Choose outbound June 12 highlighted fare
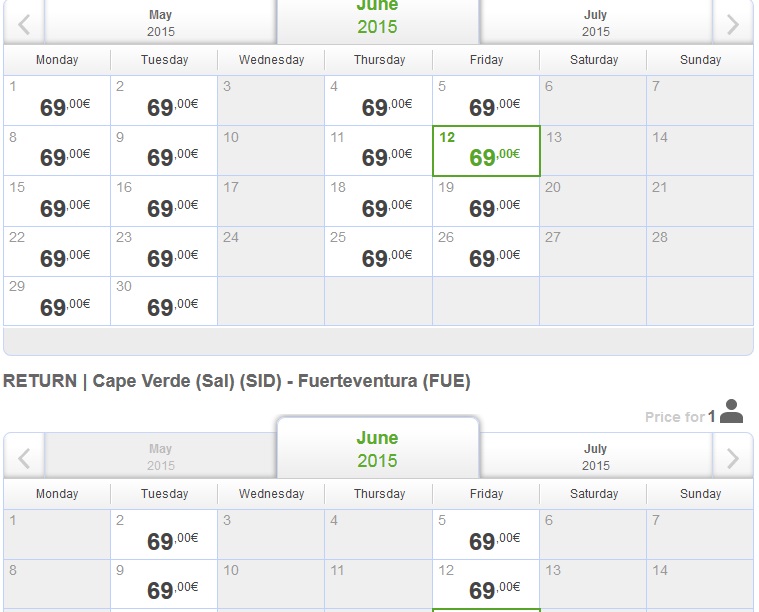 (x=486, y=151)
